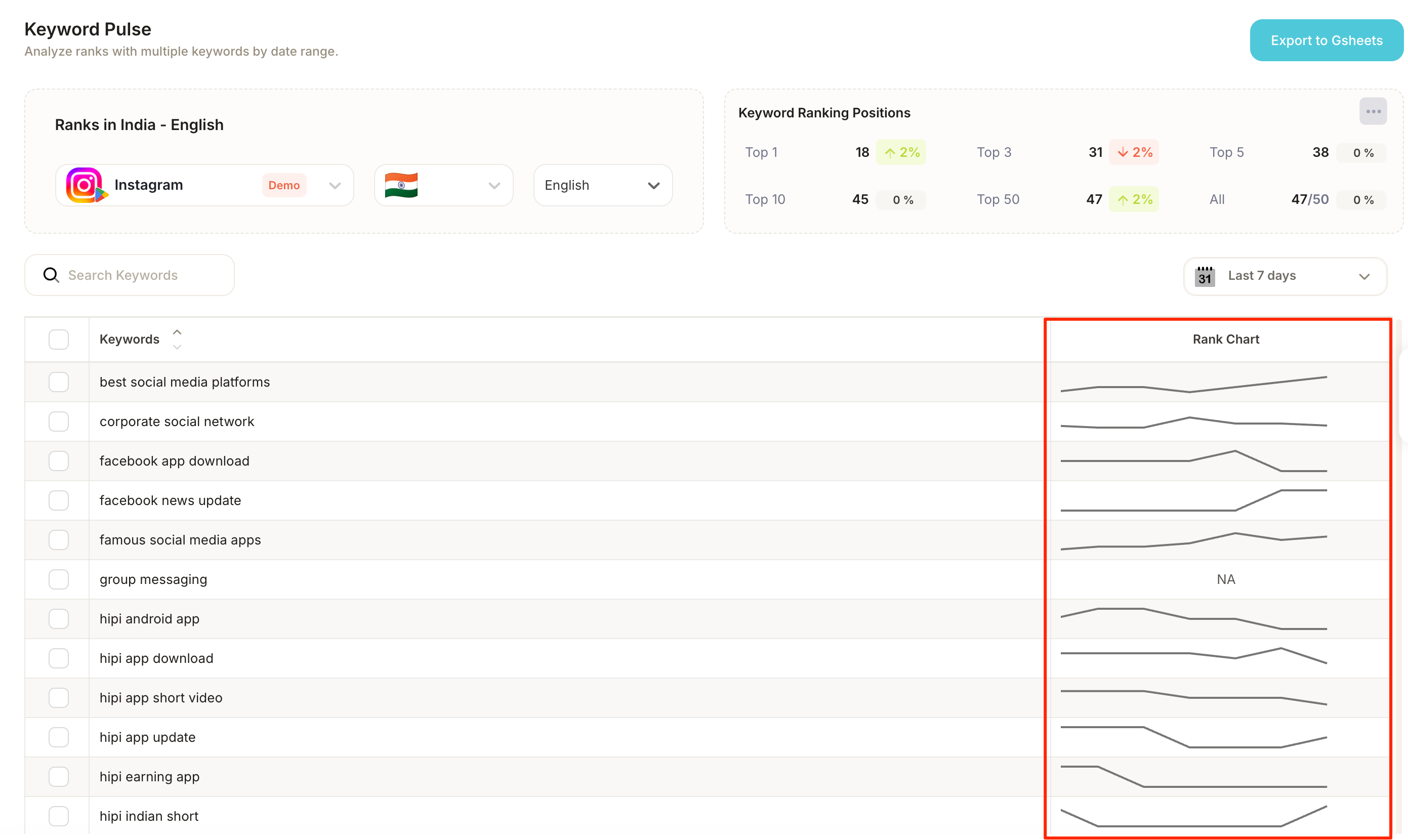This screenshot has height=840, width=1408.
Task: Click the search magnifier icon
Action: pos(51,275)
